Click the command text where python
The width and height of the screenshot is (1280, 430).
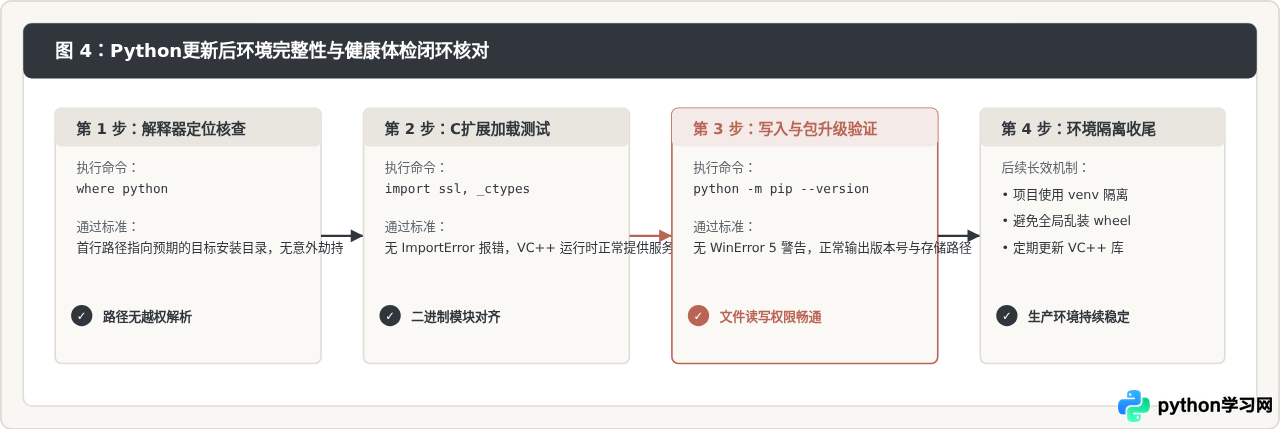tap(122, 188)
